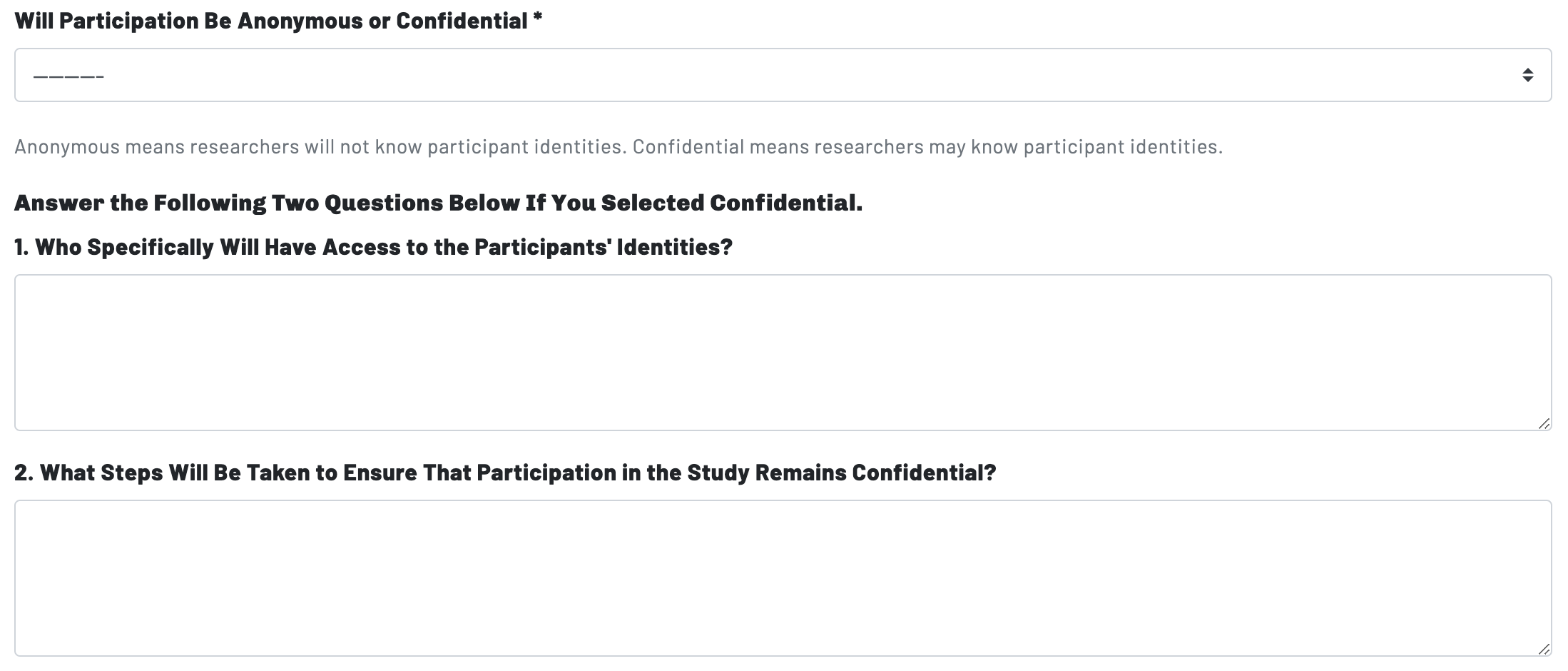This screenshot has width=1568, height=671.
Task: Click the required asterisk after the Confidential label
Action: pyautogui.click(x=537, y=18)
